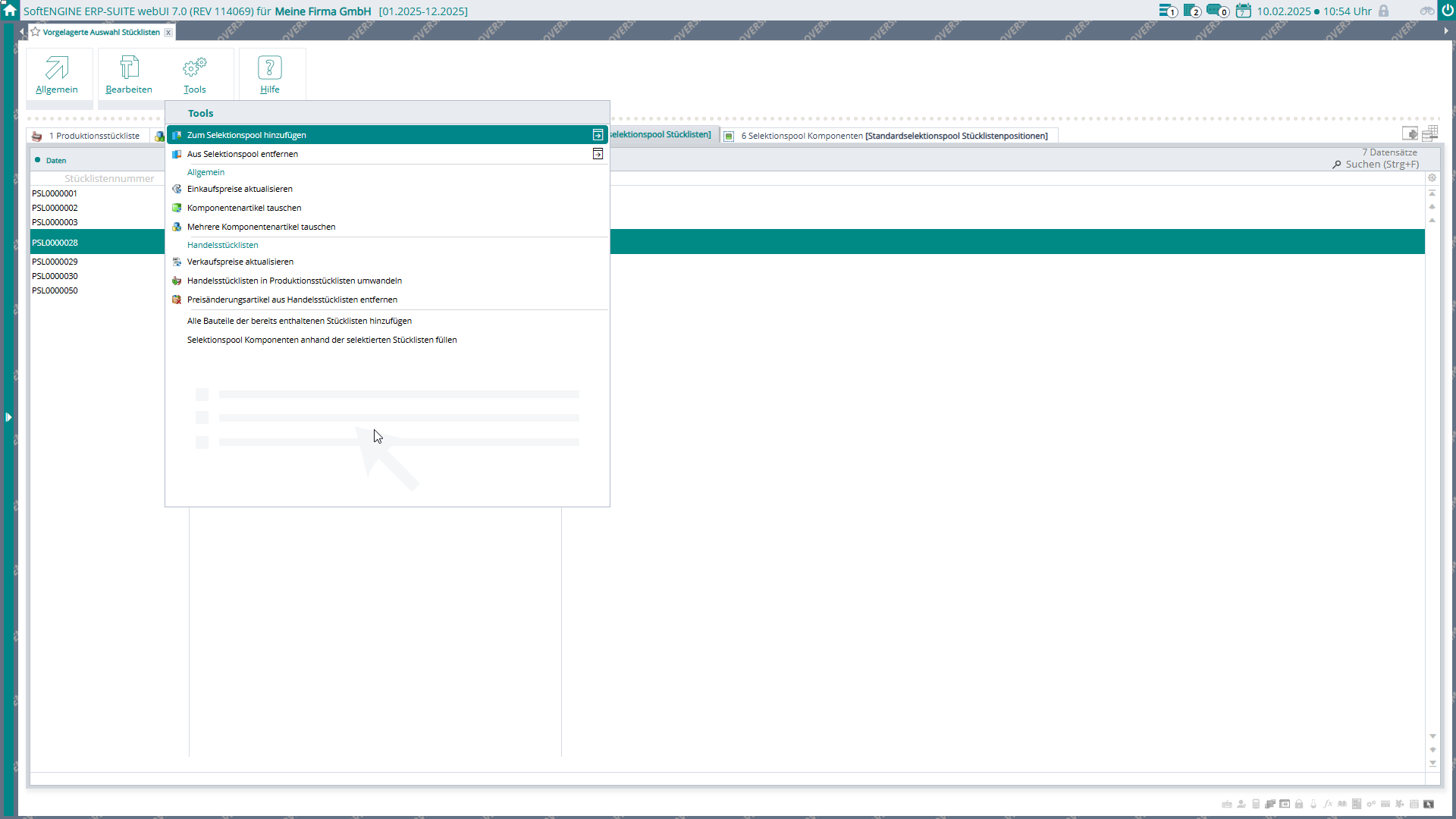1456x819 pixels.
Task: Open the messages chat bubble counter icon
Action: [1216, 11]
